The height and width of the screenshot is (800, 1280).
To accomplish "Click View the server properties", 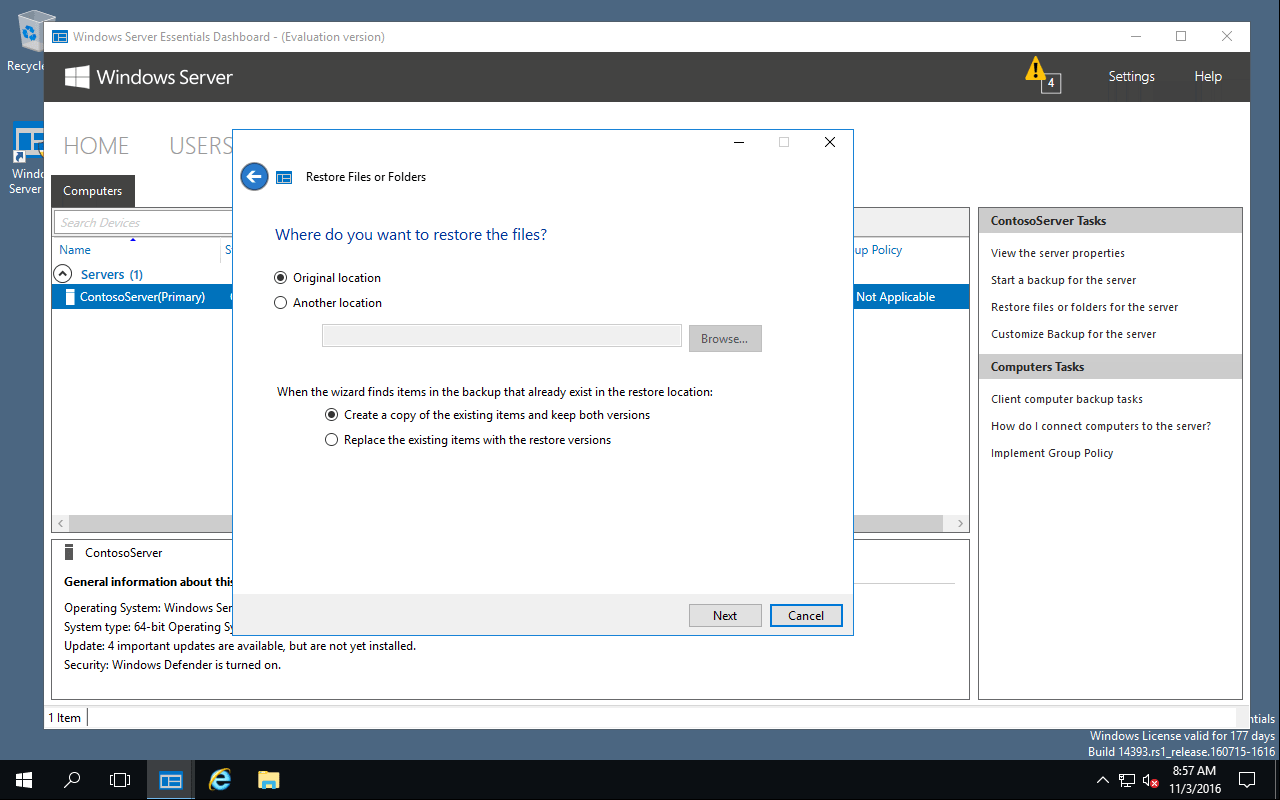I will coord(1058,254).
